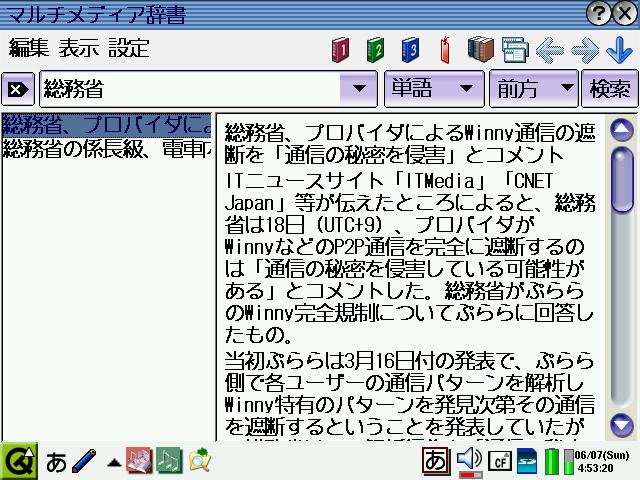The image size is (640, 480).
Task: Expand the small up triangle in taskbar
Action: tap(114, 463)
